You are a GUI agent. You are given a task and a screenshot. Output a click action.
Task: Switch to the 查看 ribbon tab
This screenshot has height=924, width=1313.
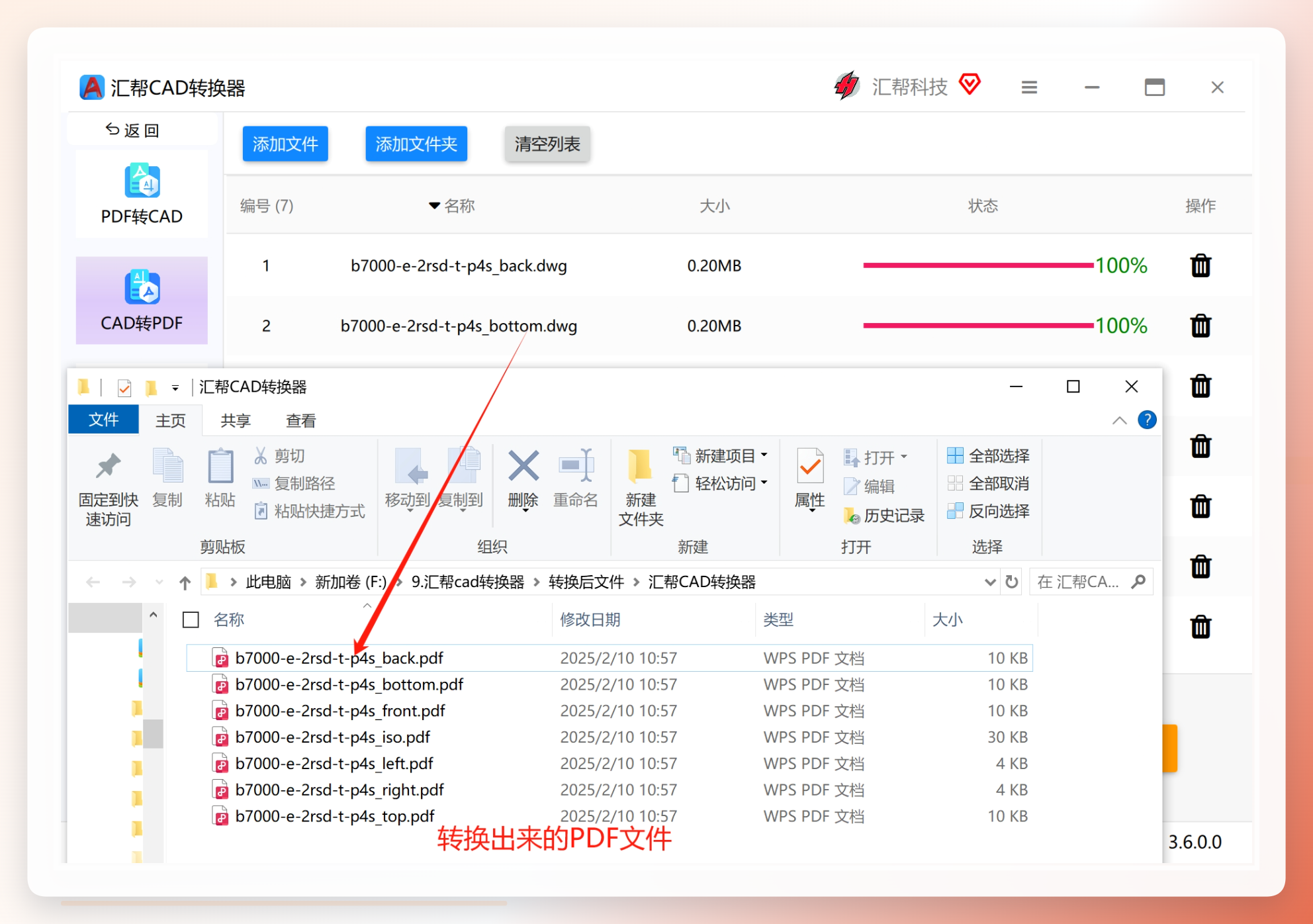click(x=300, y=420)
